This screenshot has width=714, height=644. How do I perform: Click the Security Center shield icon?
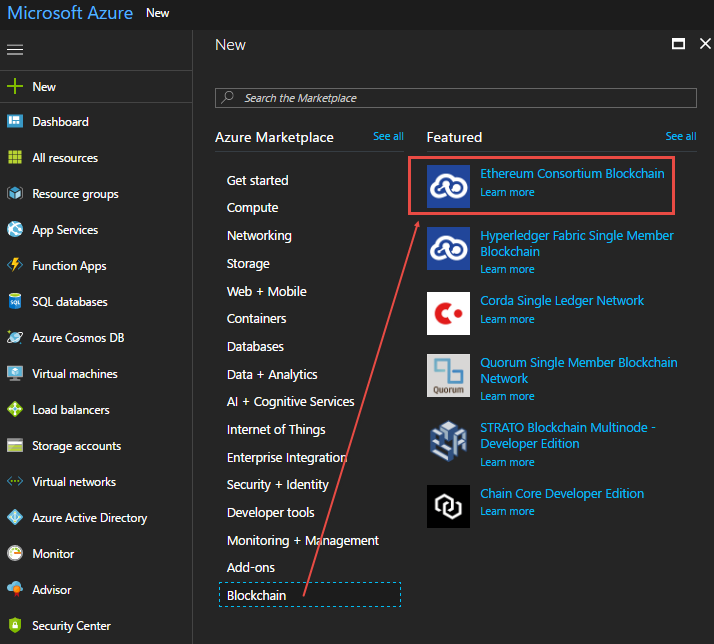15,625
